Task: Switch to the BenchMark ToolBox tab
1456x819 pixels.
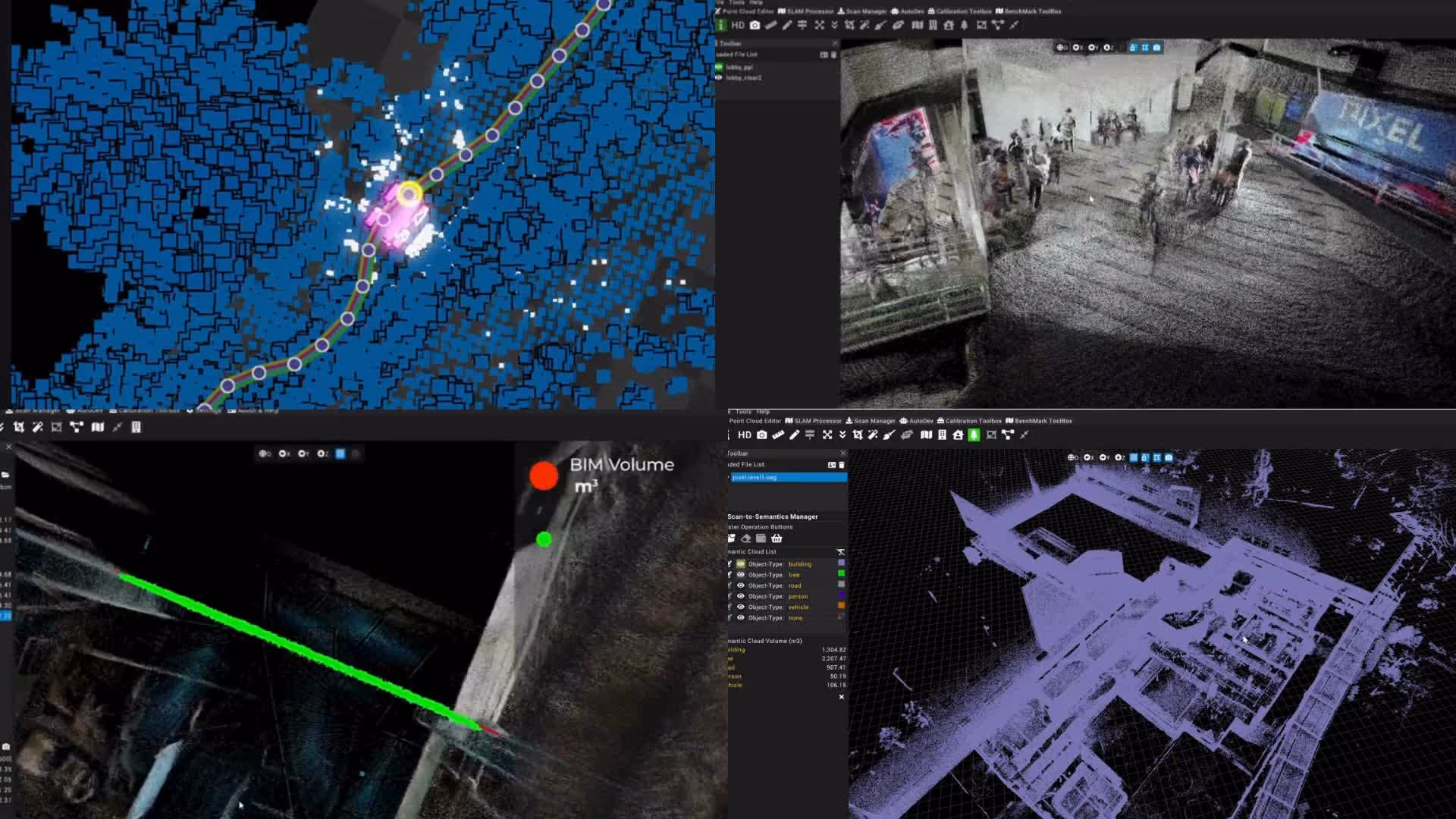Action: tap(1042, 421)
